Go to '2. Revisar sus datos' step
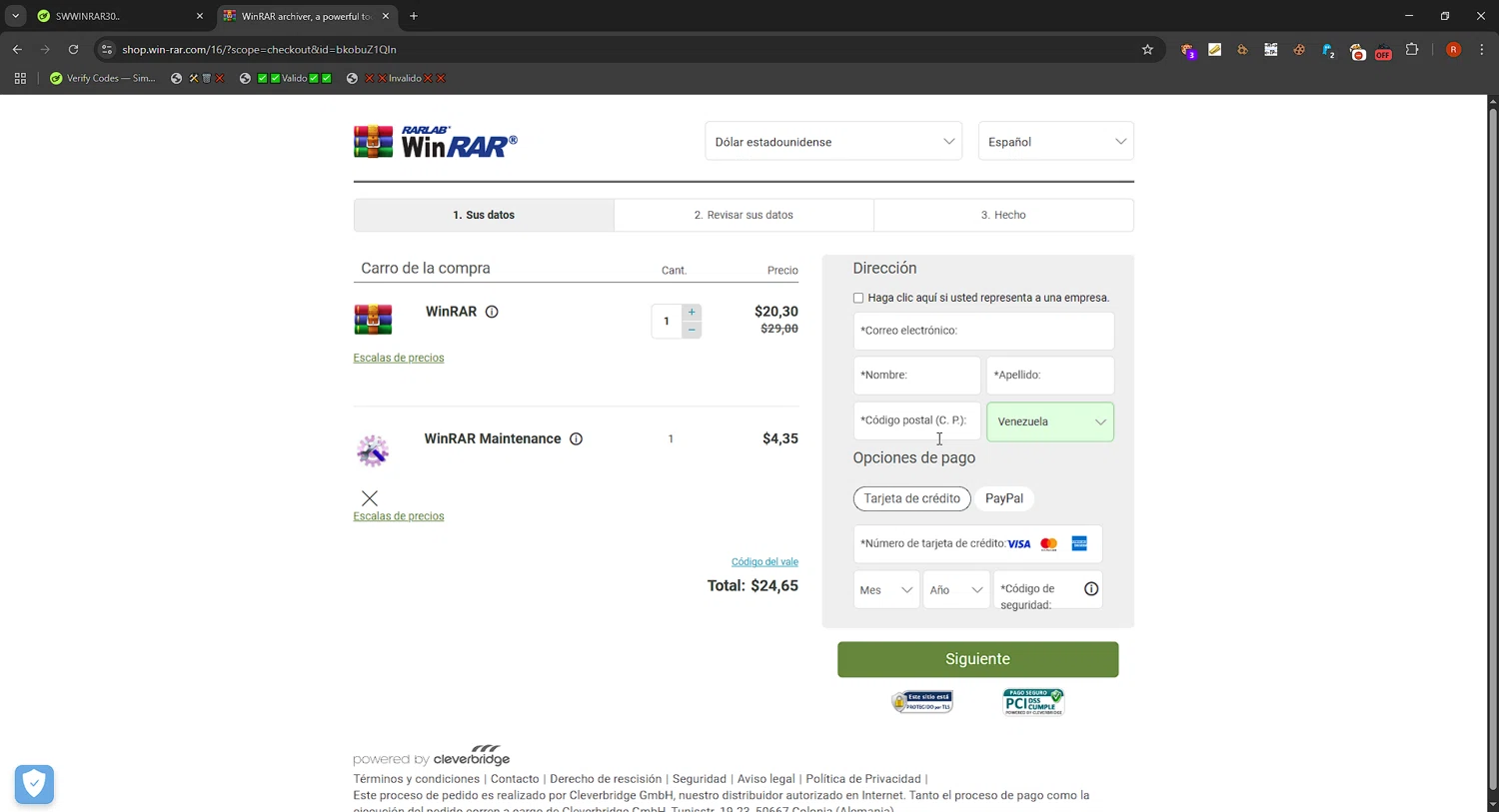 click(x=744, y=215)
